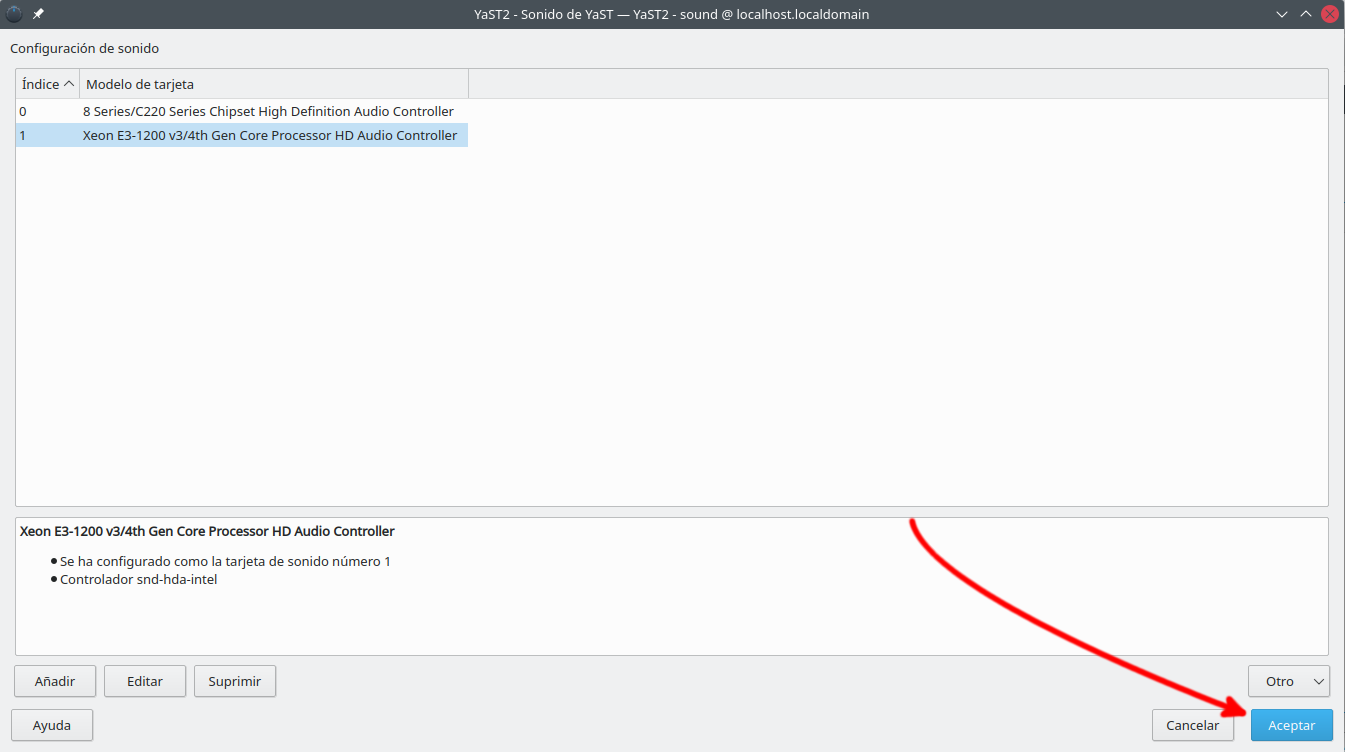Open help with the Ayuda button

coord(52,725)
